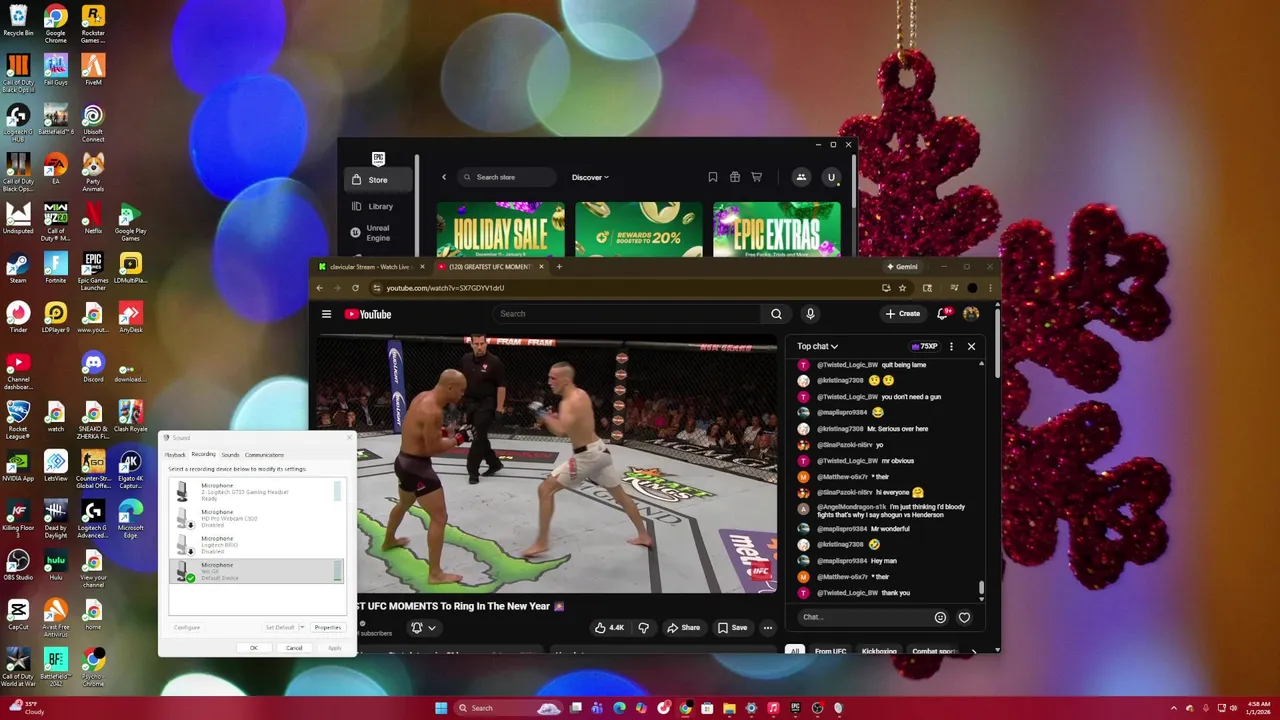The image size is (1280, 720).
Task: Select the HD Pro Webcam C920 microphone
Action: coord(258,518)
